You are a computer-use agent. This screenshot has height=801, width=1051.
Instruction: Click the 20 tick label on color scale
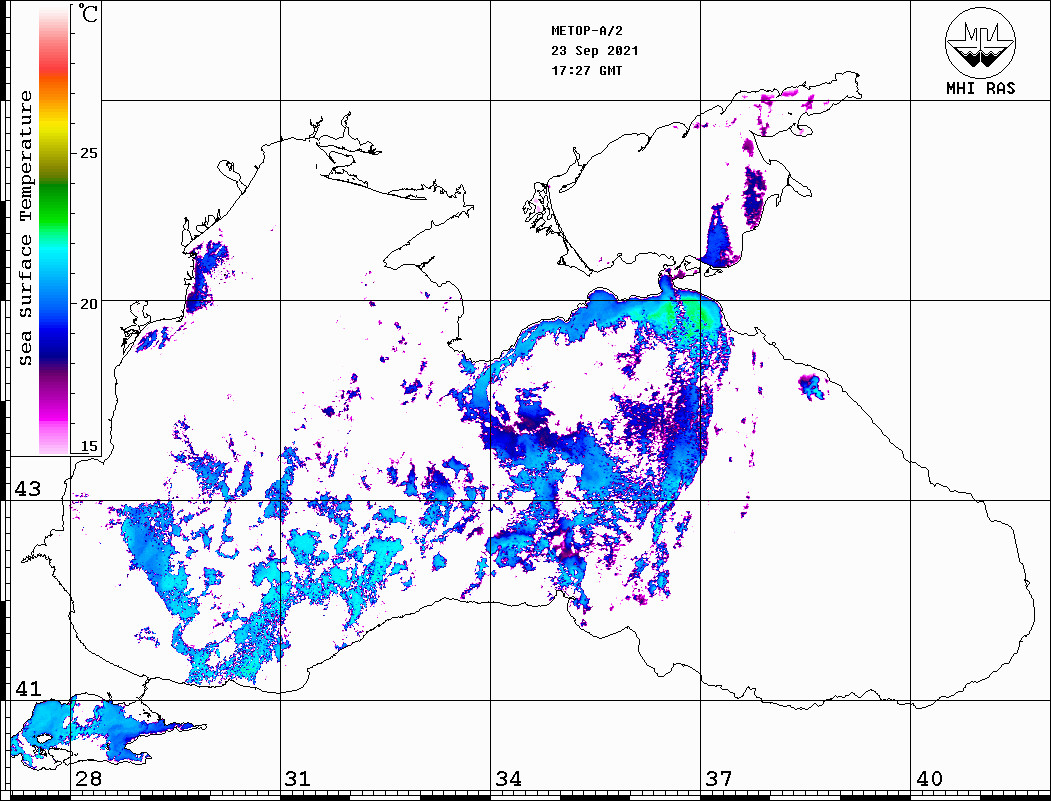pyautogui.click(x=88, y=304)
